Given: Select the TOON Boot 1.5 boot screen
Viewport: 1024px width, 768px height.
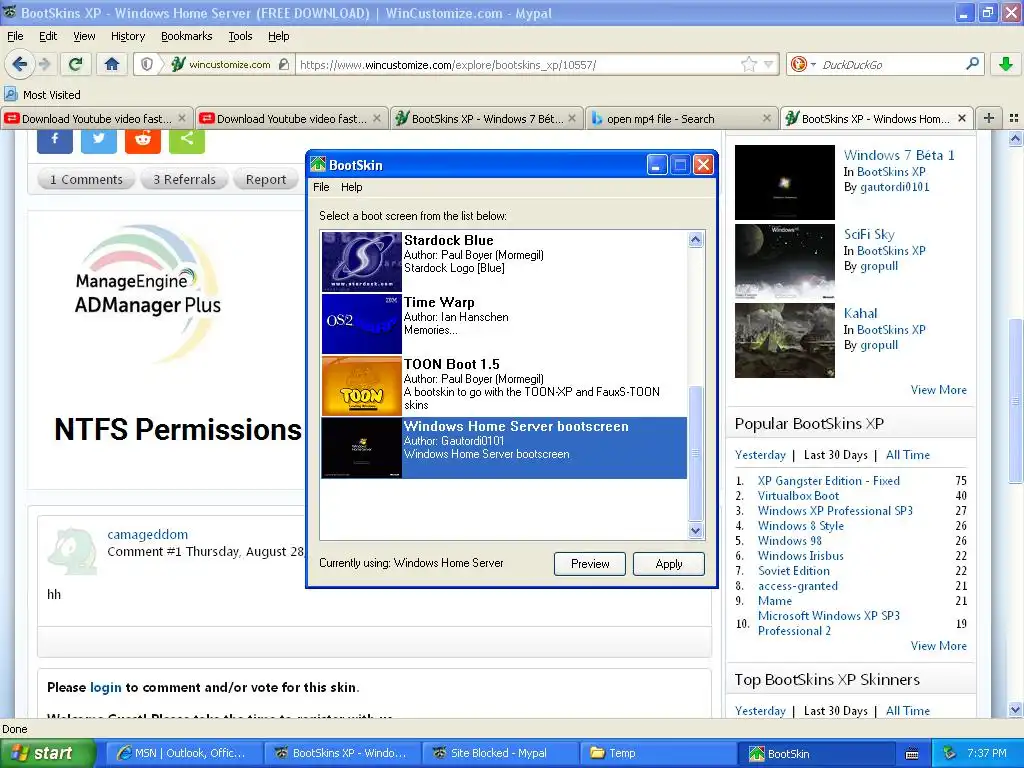Looking at the screenshot, I should (x=504, y=385).
